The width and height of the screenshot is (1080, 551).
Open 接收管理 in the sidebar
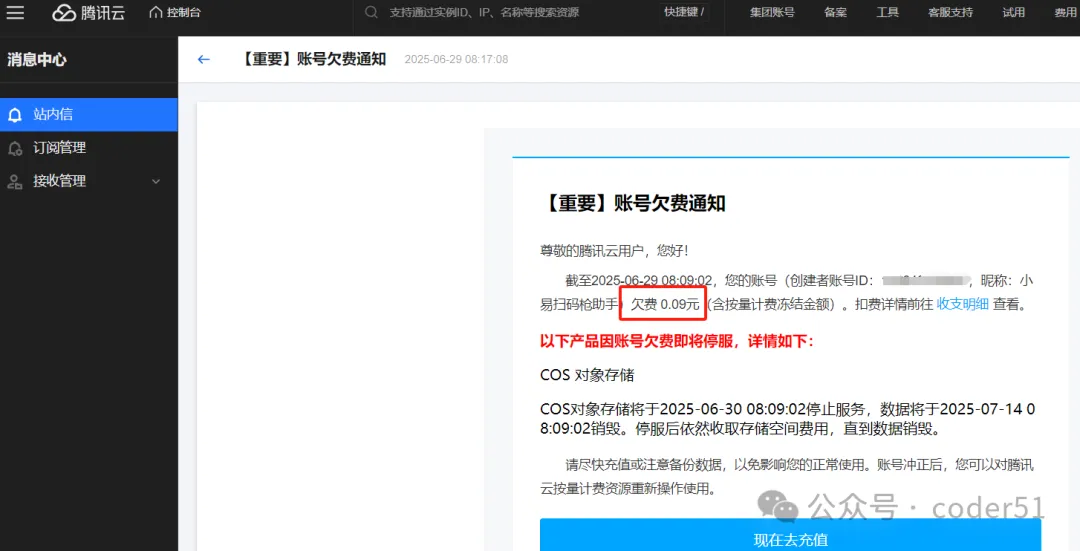point(89,181)
